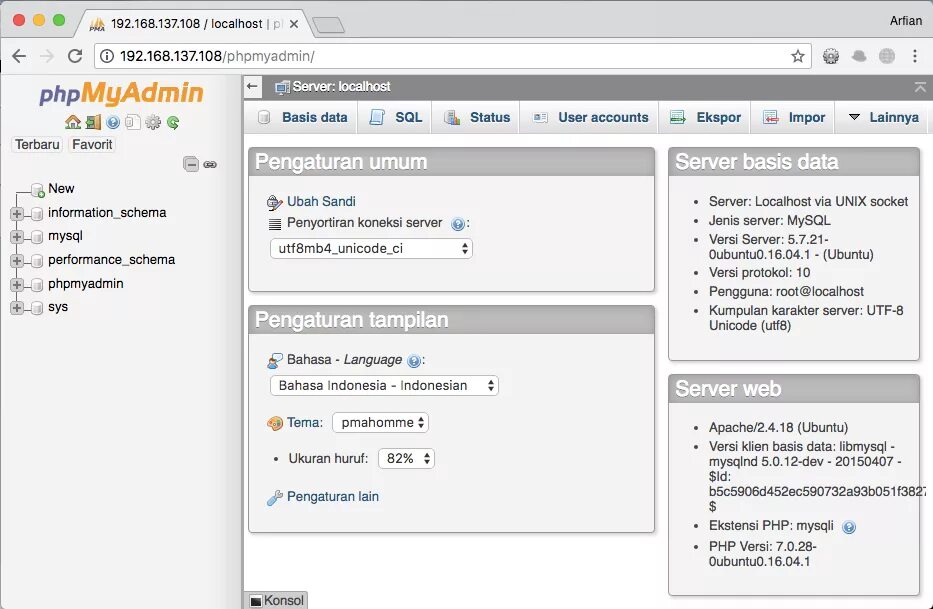933x609 pixels.
Task: Click the Arfian profile name
Action: pyautogui.click(x=906, y=21)
